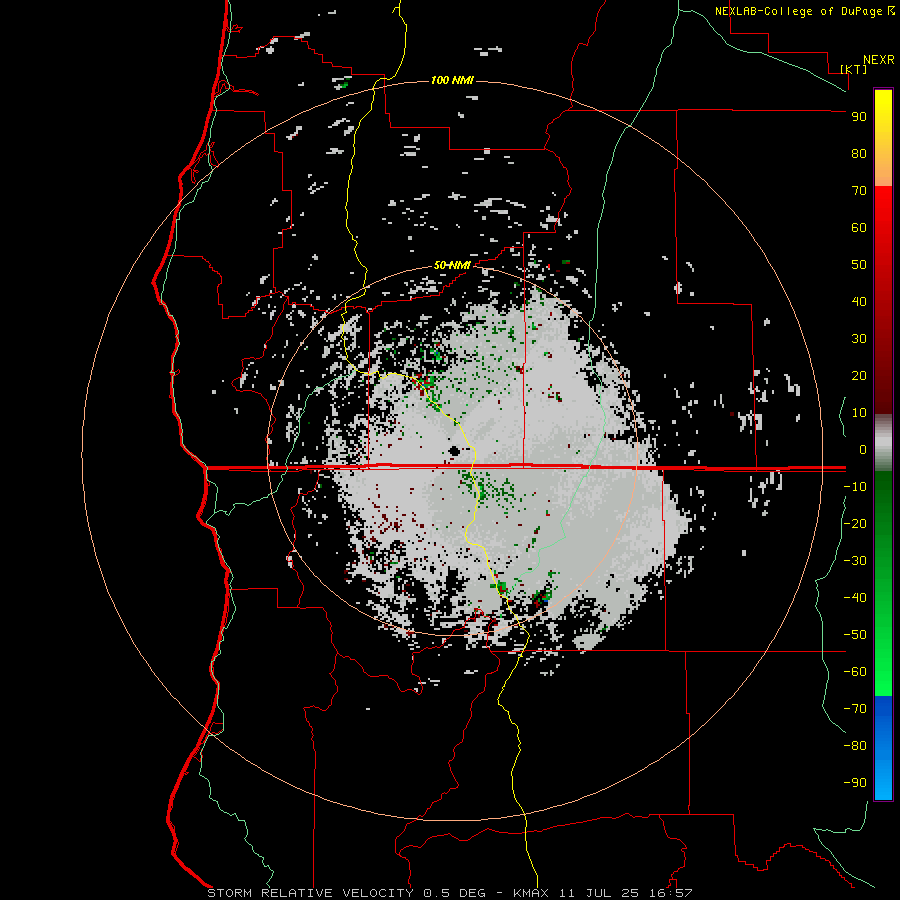Click the 16:57 timestamp in caption
The image size is (900, 900).
coord(671,893)
